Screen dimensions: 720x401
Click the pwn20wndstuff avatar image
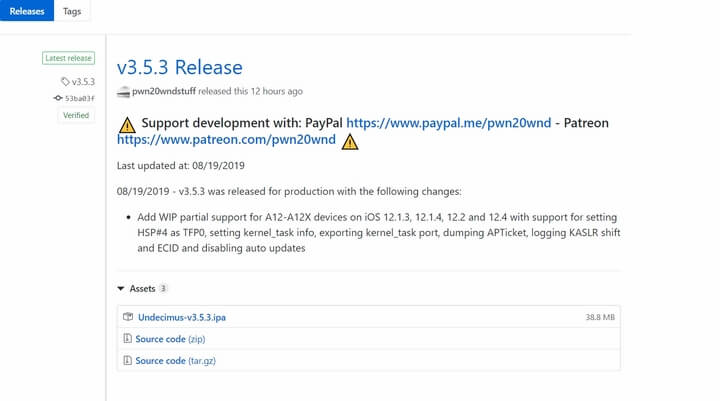click(123, 91)
